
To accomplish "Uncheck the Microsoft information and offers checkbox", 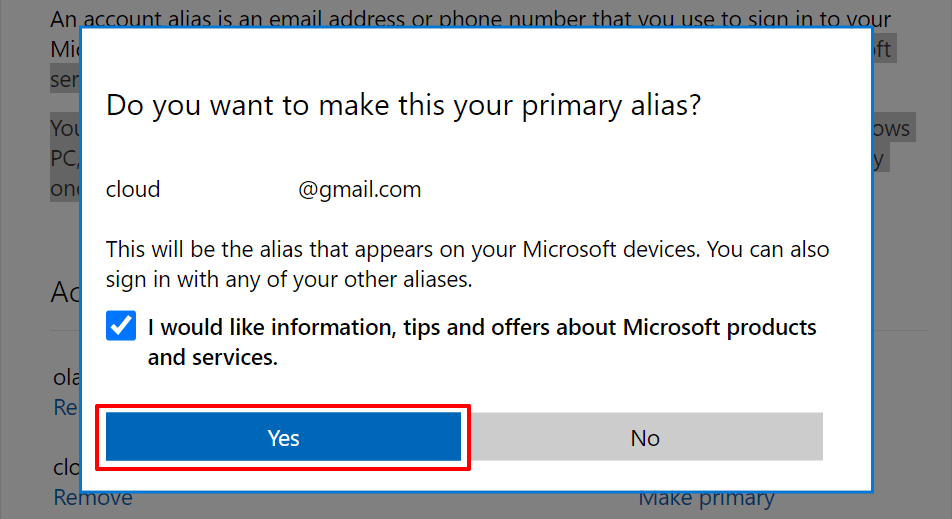I will [121, 327].
